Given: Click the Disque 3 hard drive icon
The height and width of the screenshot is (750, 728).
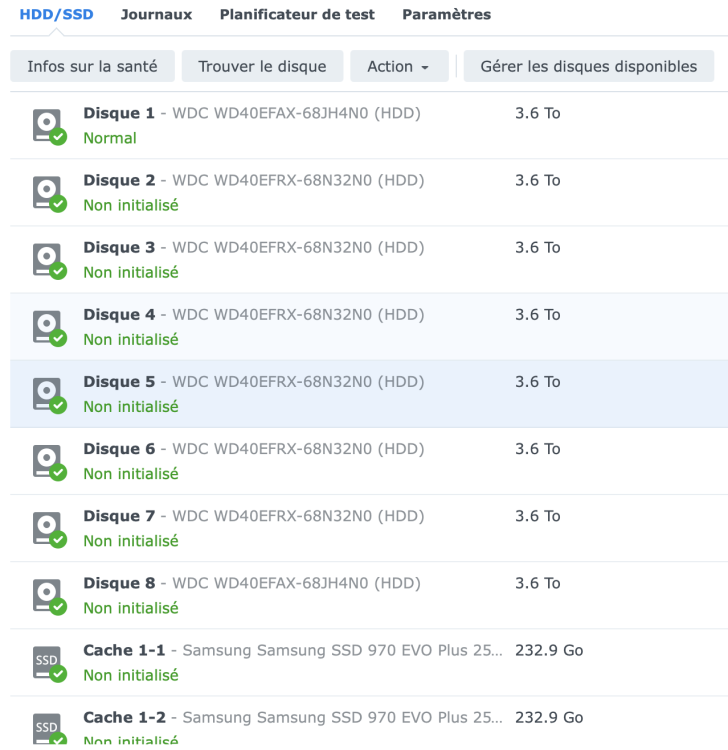Looking at the screenshot, I should pos(47,259).
